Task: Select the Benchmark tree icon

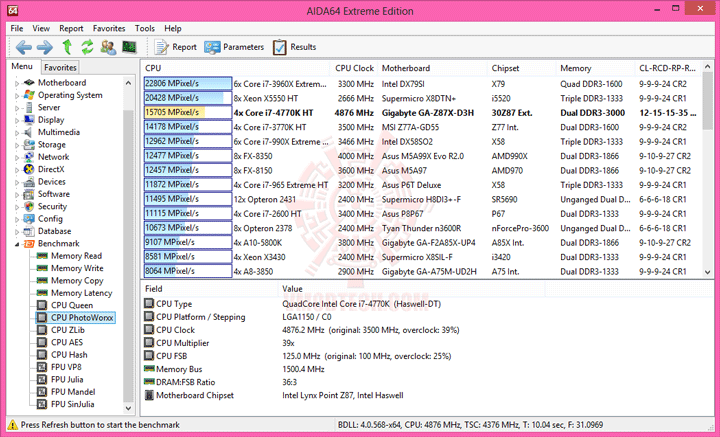Action: 29,244
